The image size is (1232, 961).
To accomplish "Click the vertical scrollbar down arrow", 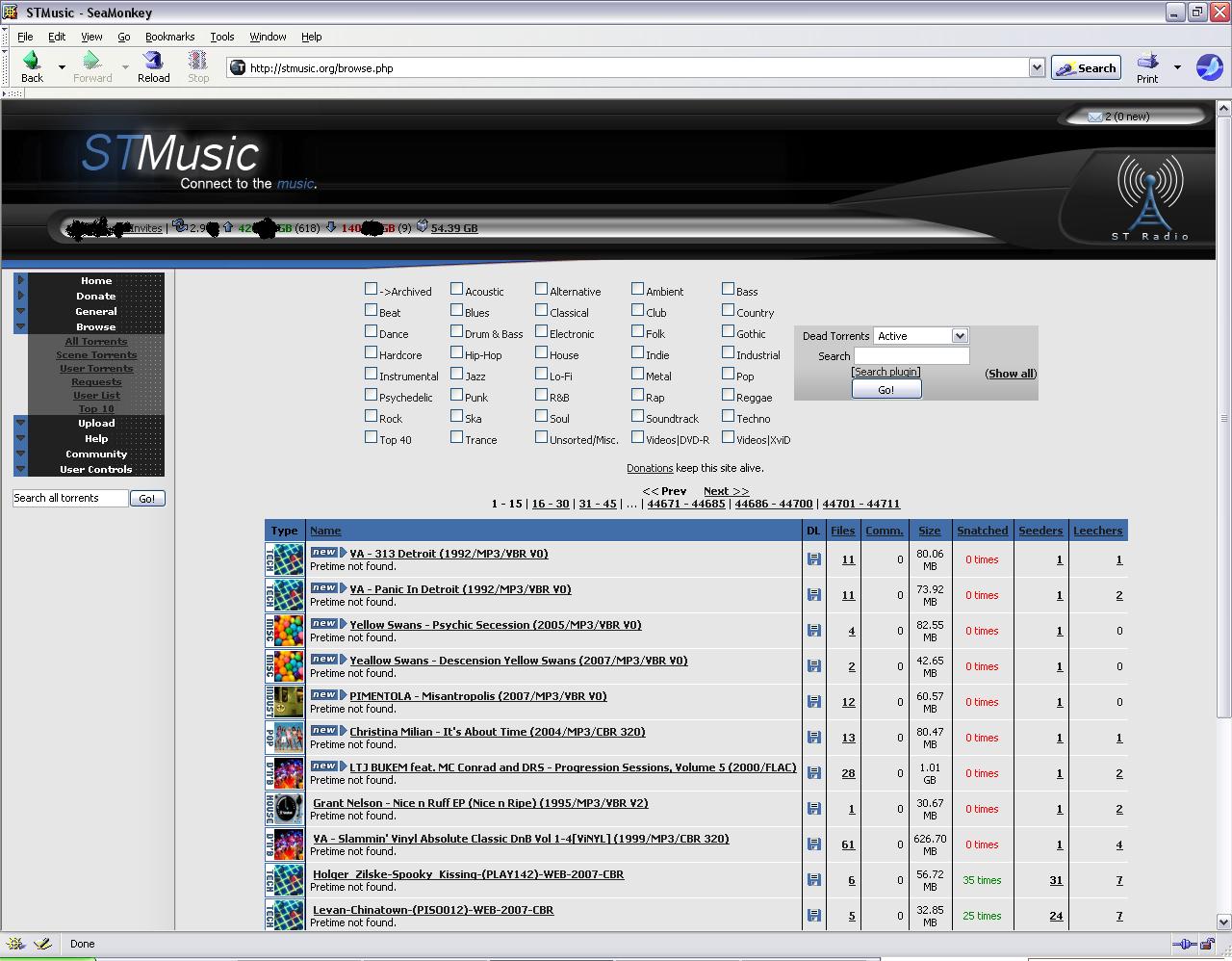I will [x=1223, y=922].
